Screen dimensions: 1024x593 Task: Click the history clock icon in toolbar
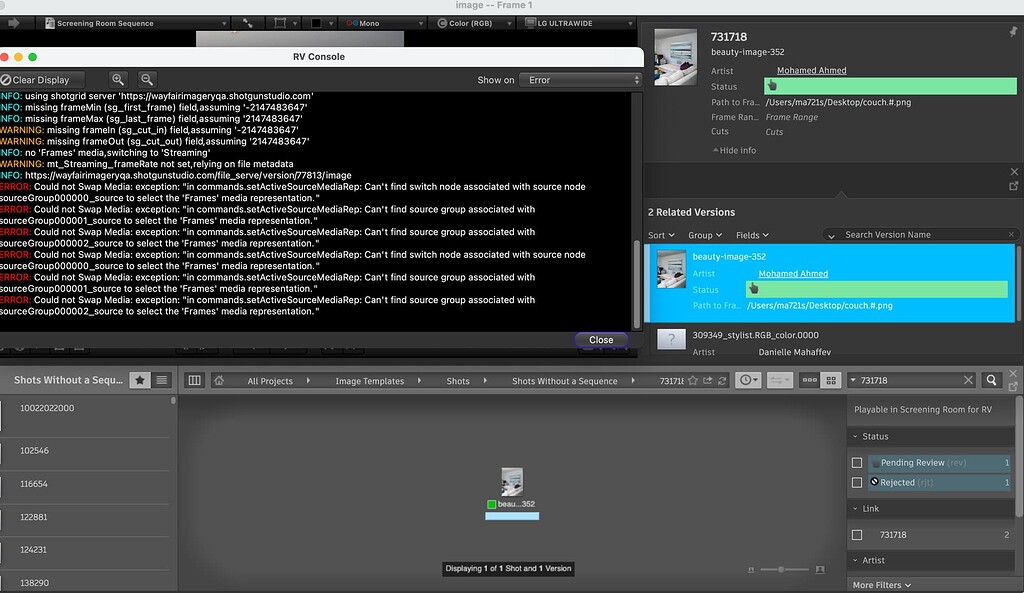click(x=747, y=380)
